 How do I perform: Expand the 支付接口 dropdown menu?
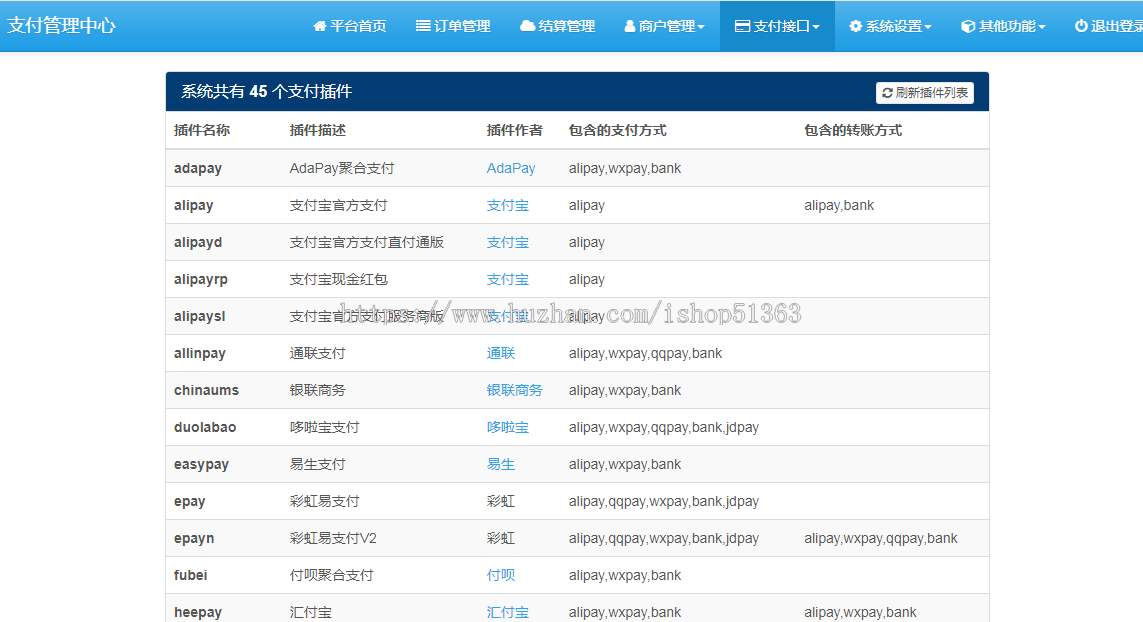click(777, 26)
